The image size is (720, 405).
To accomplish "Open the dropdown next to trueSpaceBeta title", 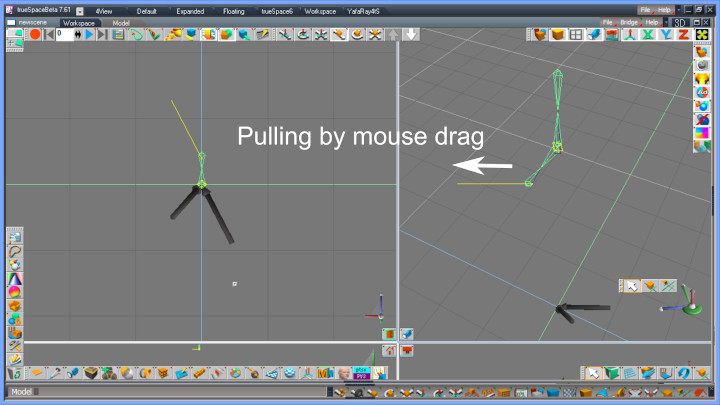I will pos(79,11).
